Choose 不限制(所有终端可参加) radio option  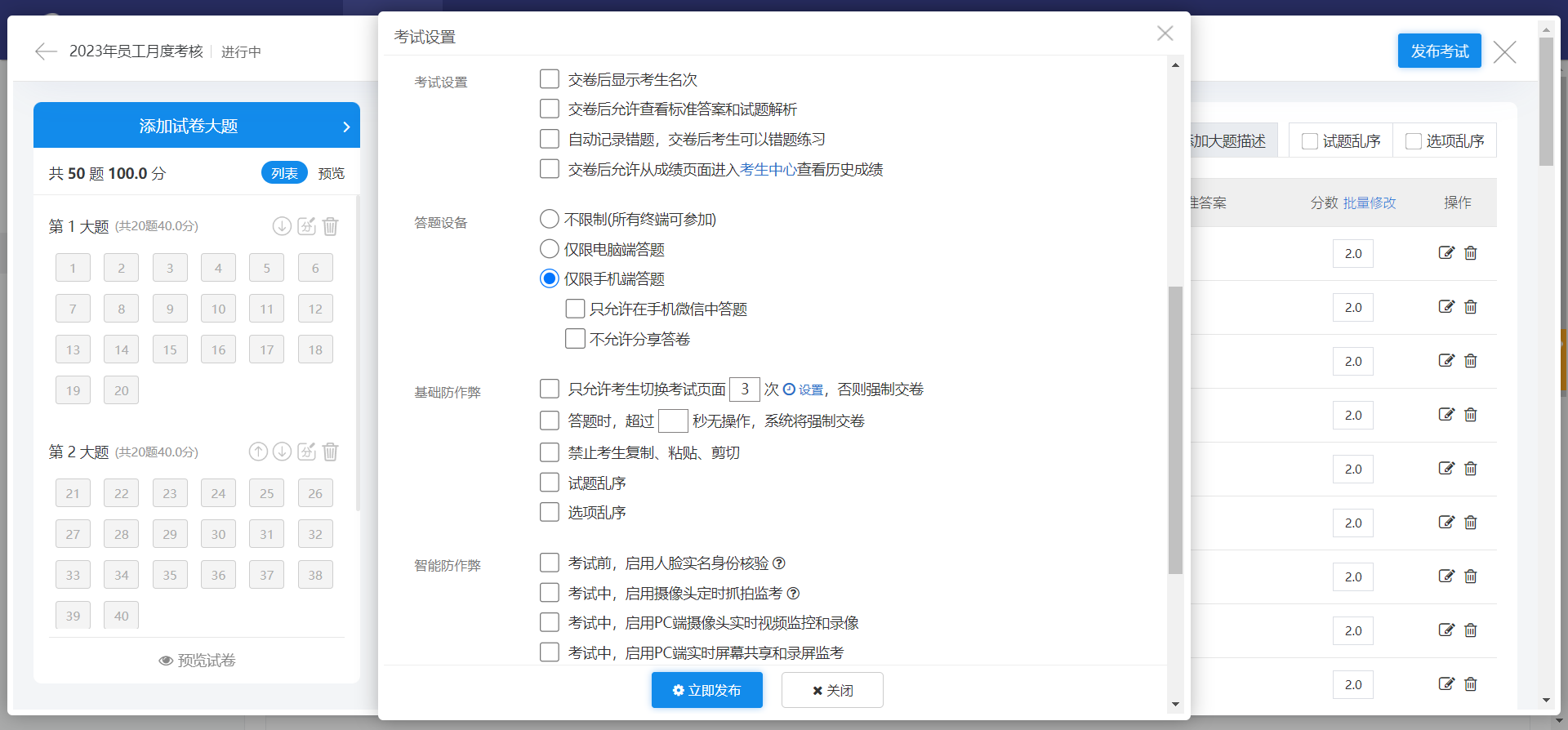[x=550, y=219]
